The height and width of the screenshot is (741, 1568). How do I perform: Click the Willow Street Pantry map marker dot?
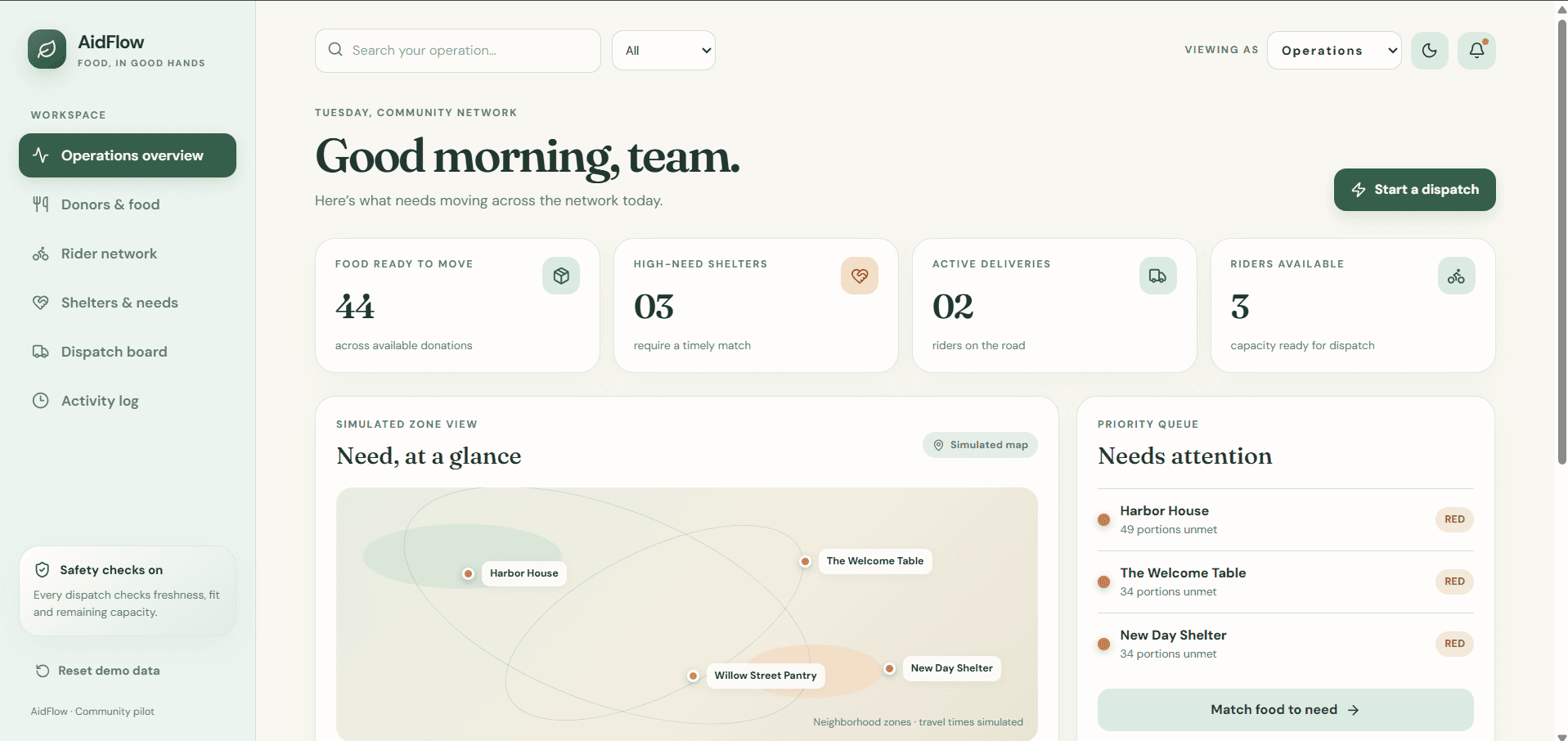693,676
